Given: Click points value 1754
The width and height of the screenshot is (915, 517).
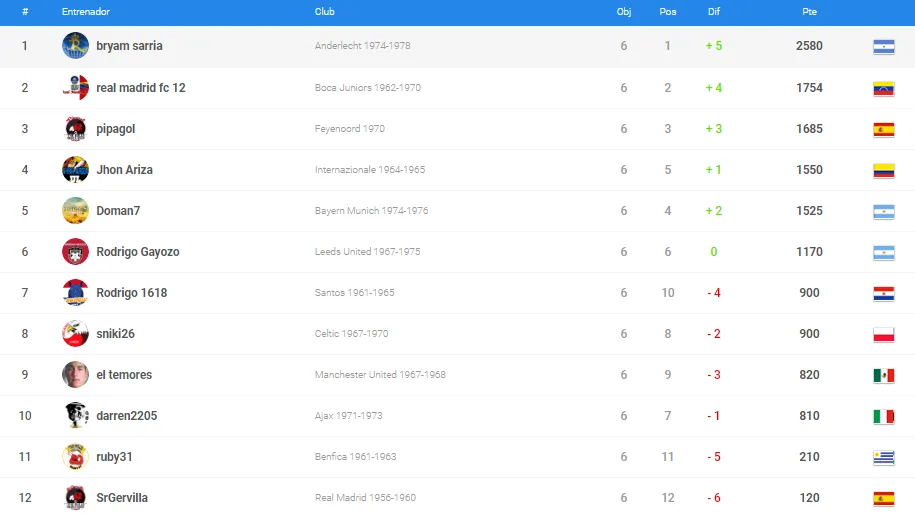Looking at the screenshot, I should (x=809, y=88).
